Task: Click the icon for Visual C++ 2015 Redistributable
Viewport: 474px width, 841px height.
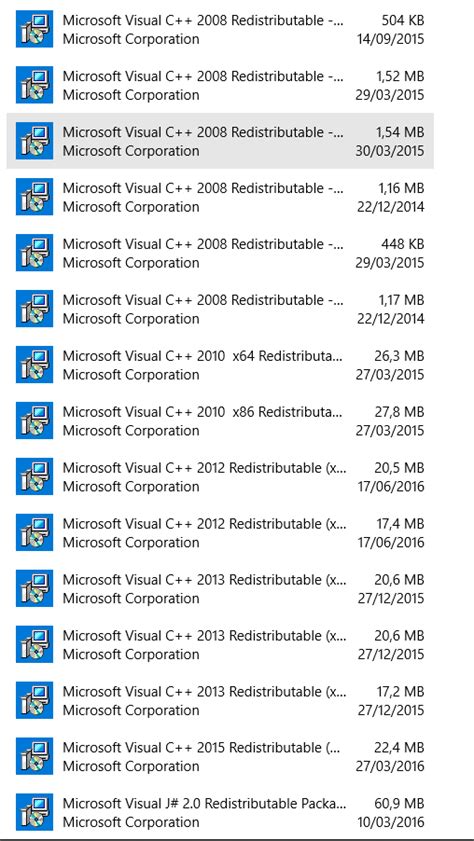Action: [34, 756]
